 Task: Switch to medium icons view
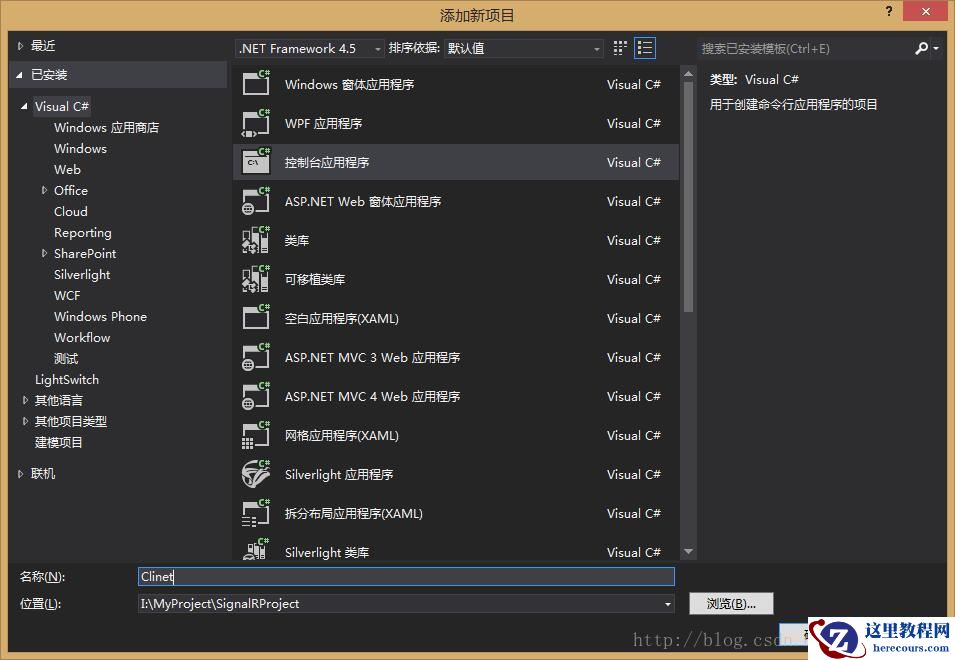click(619, 47)
